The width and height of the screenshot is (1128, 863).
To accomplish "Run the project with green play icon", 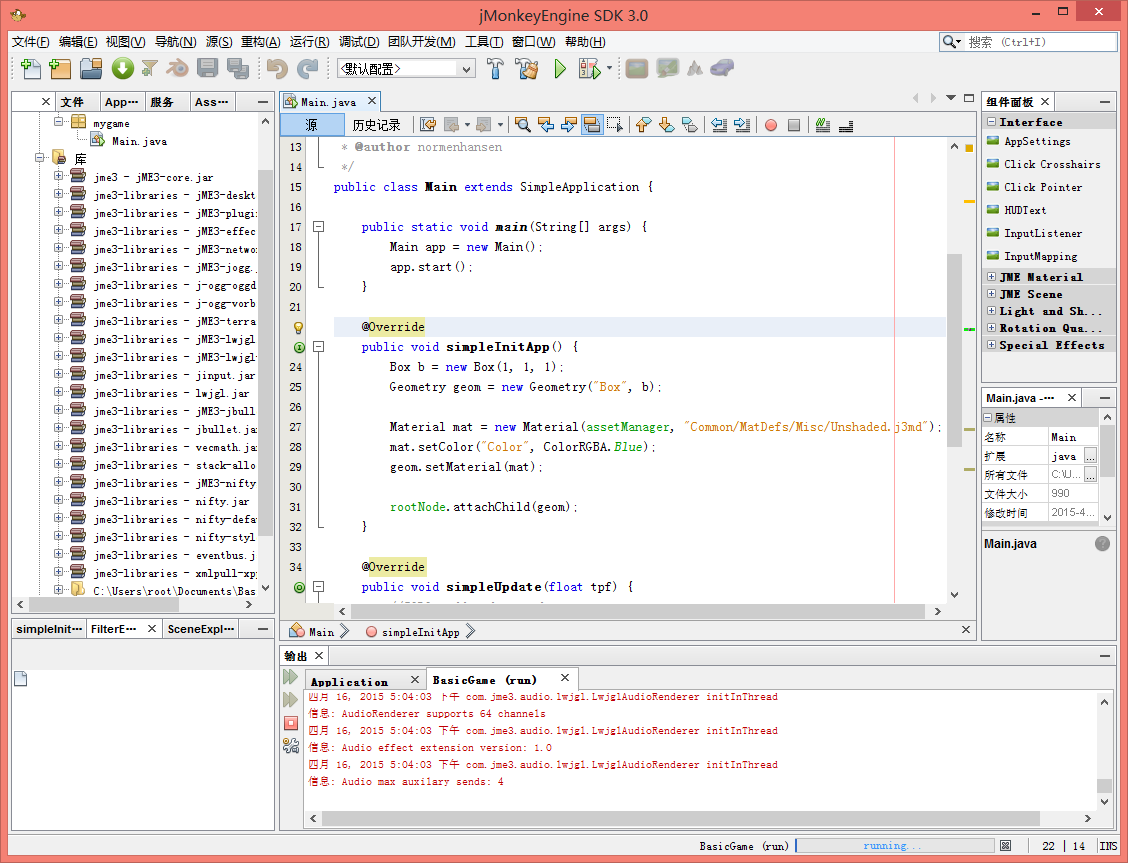I will (x=560, y=69).
